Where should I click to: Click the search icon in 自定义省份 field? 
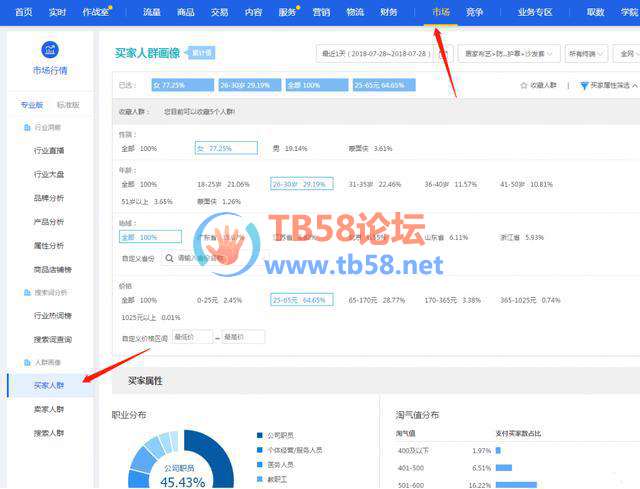[x=169, y=257]
